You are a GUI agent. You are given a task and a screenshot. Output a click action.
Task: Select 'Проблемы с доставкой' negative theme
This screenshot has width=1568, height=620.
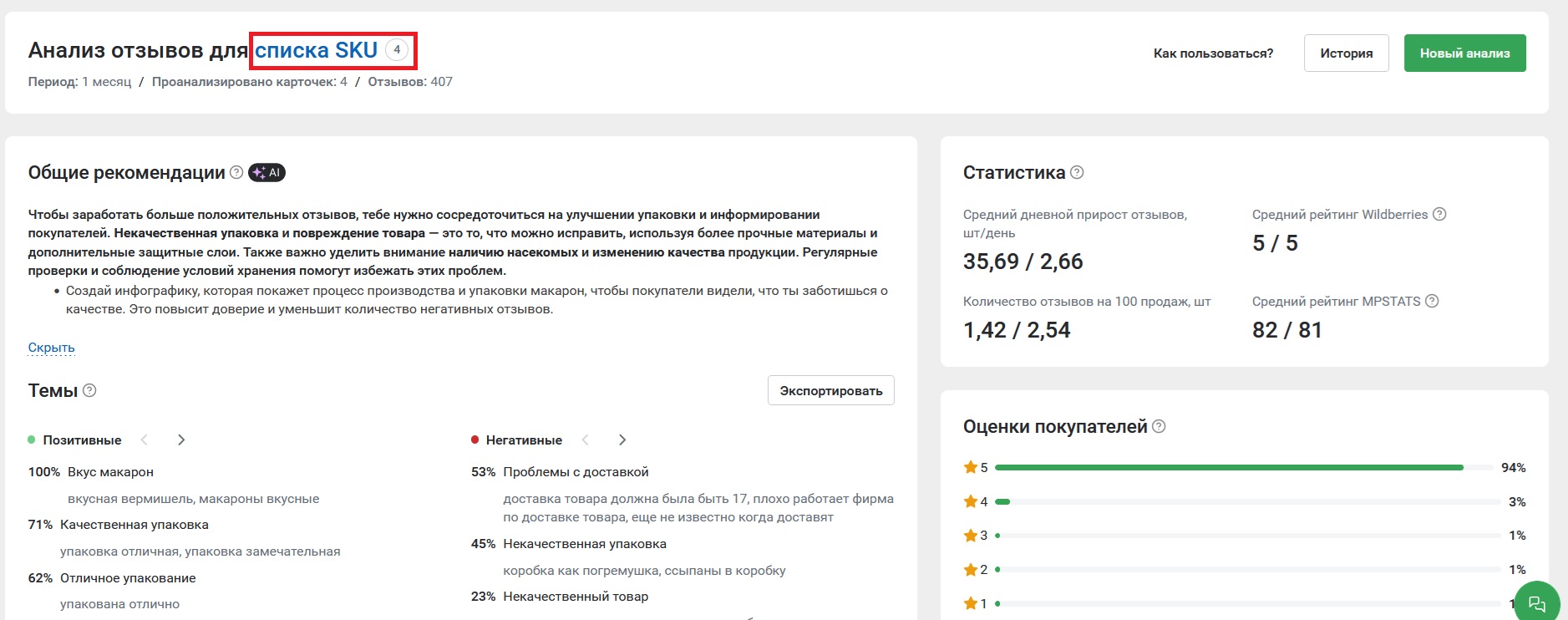point(576,472)
